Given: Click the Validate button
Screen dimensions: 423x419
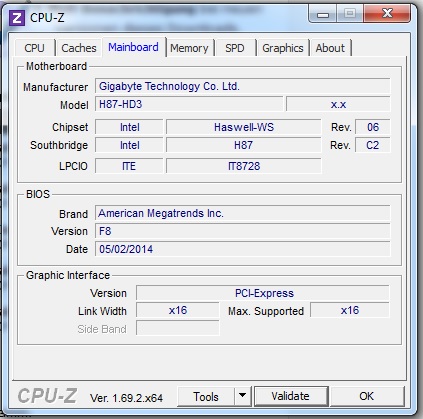Looking at the screenshot, I should click(290, 396).
